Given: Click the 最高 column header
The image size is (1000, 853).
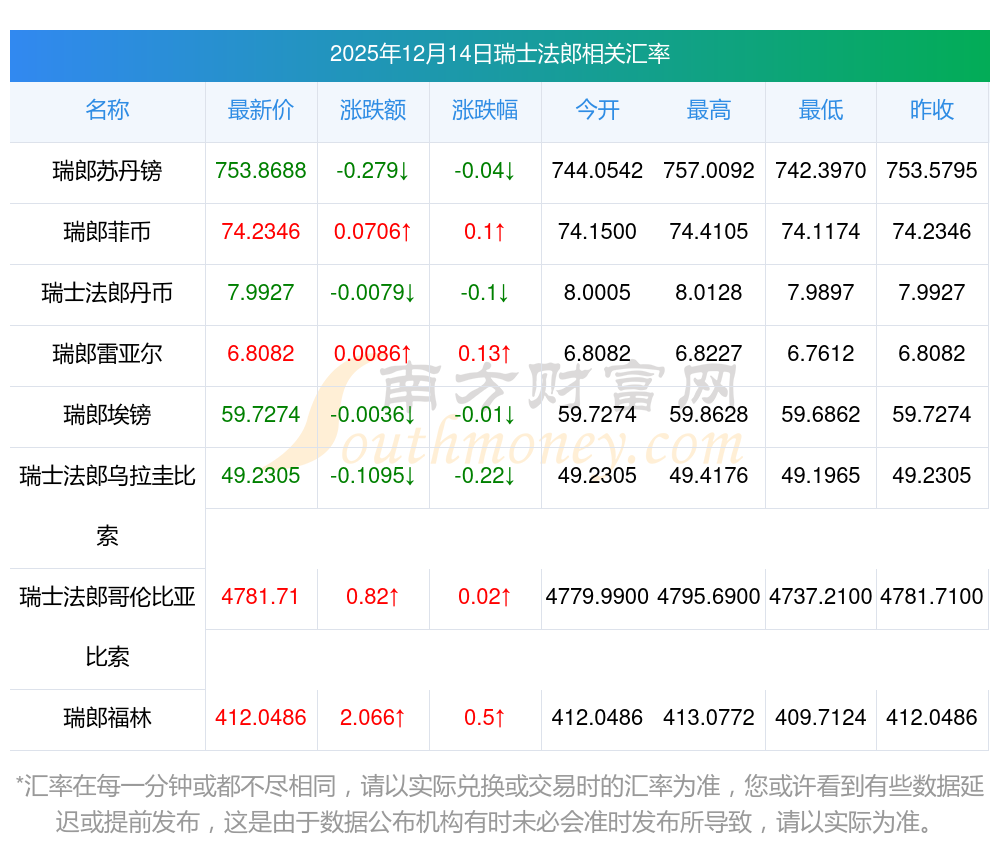Looking at the screenshot, I should coord(709,111).
